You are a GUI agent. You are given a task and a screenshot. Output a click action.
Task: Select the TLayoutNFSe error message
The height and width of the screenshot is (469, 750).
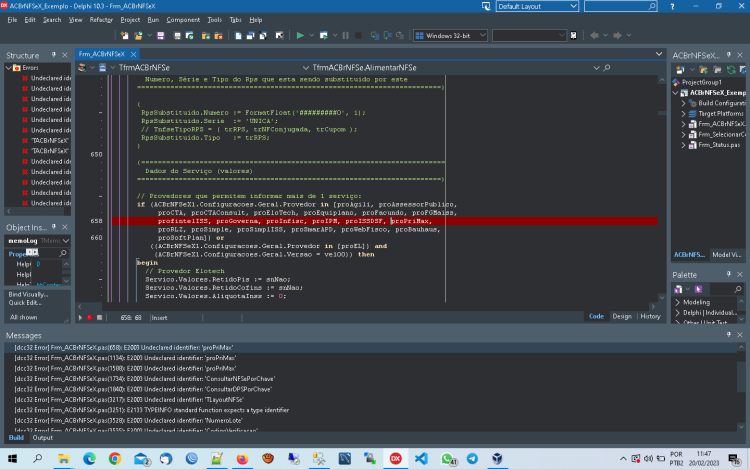(x=372, y=400)
